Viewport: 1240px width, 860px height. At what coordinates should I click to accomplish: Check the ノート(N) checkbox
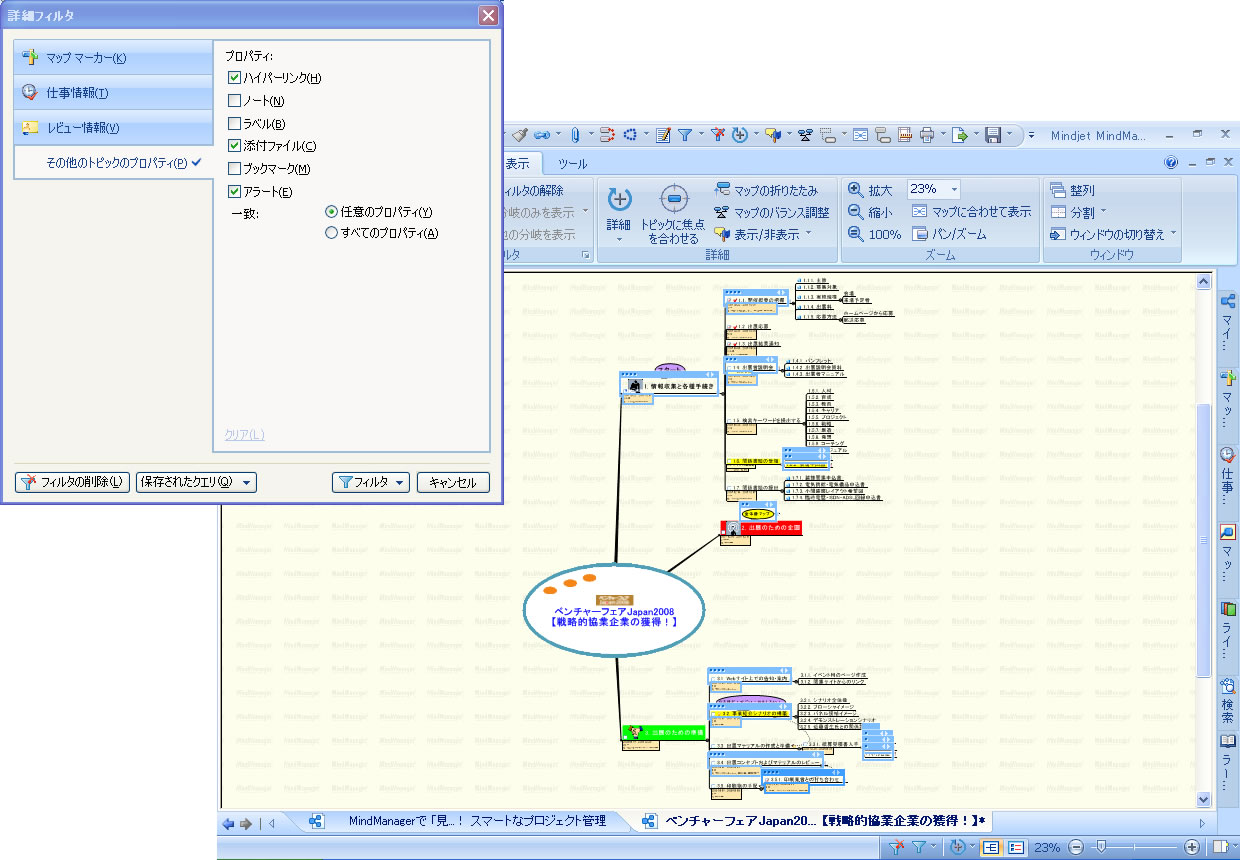click(x=234, y=101)
